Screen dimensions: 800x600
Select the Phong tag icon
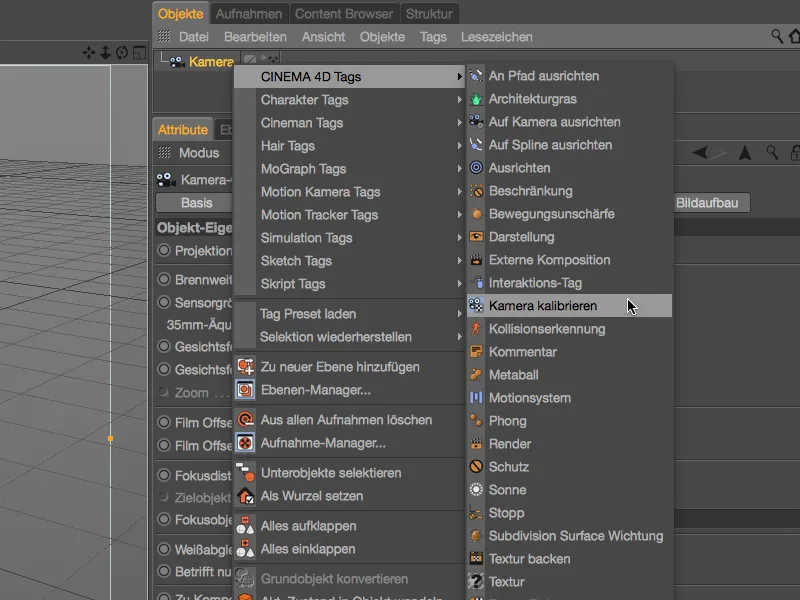pyautogui.click(x=478, y=421)
